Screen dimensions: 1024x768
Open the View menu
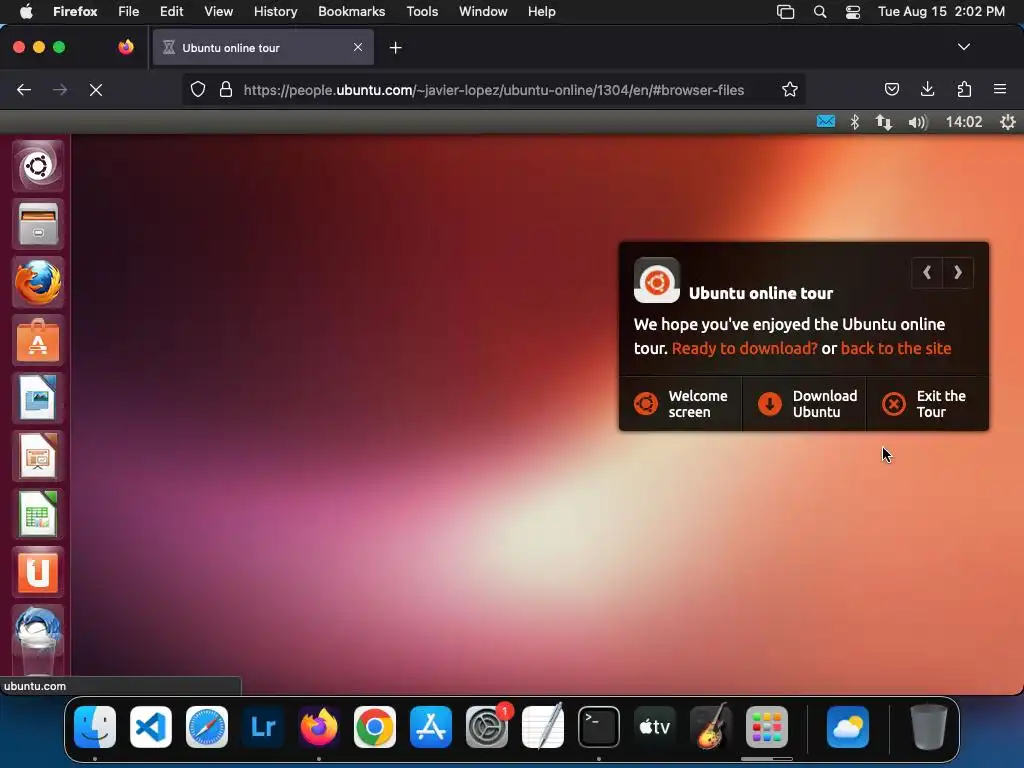click(218, 12)
